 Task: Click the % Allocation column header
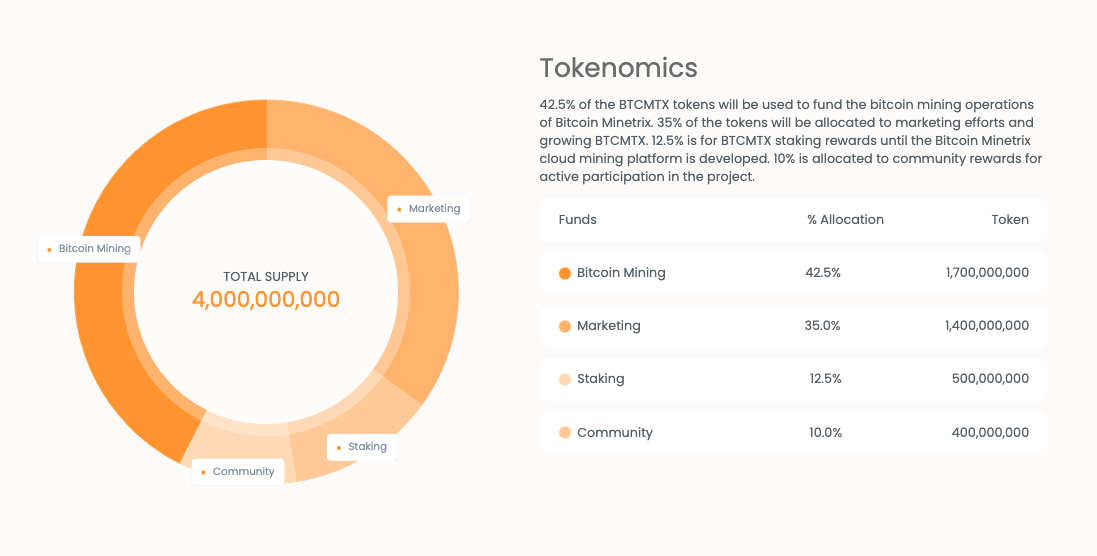click(x=845, y=220)
